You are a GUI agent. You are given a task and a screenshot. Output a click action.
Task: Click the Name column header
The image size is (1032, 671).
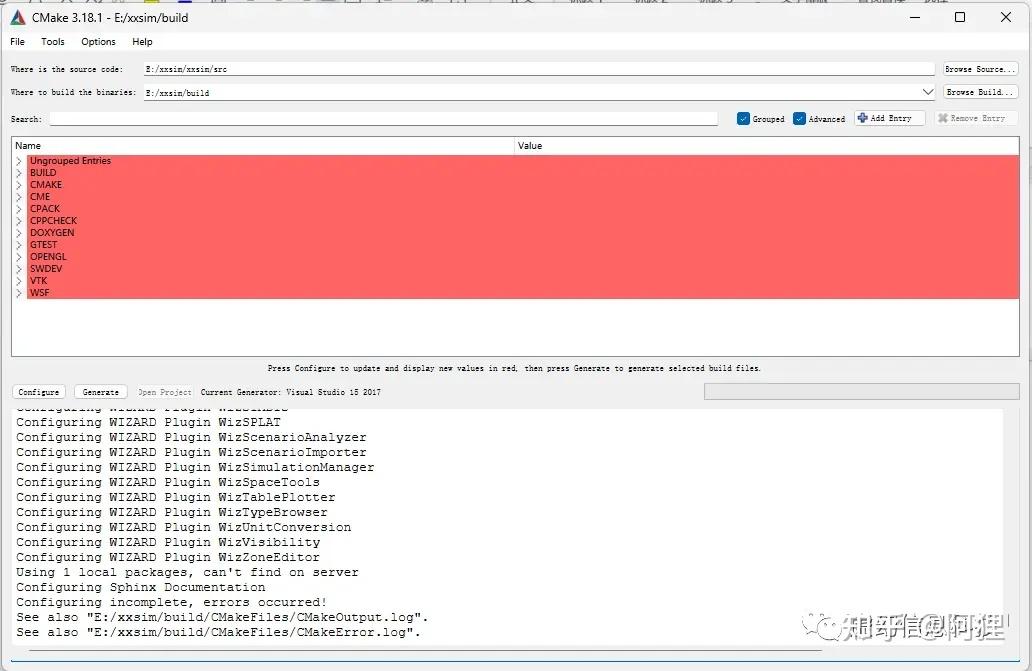(263, 145)
